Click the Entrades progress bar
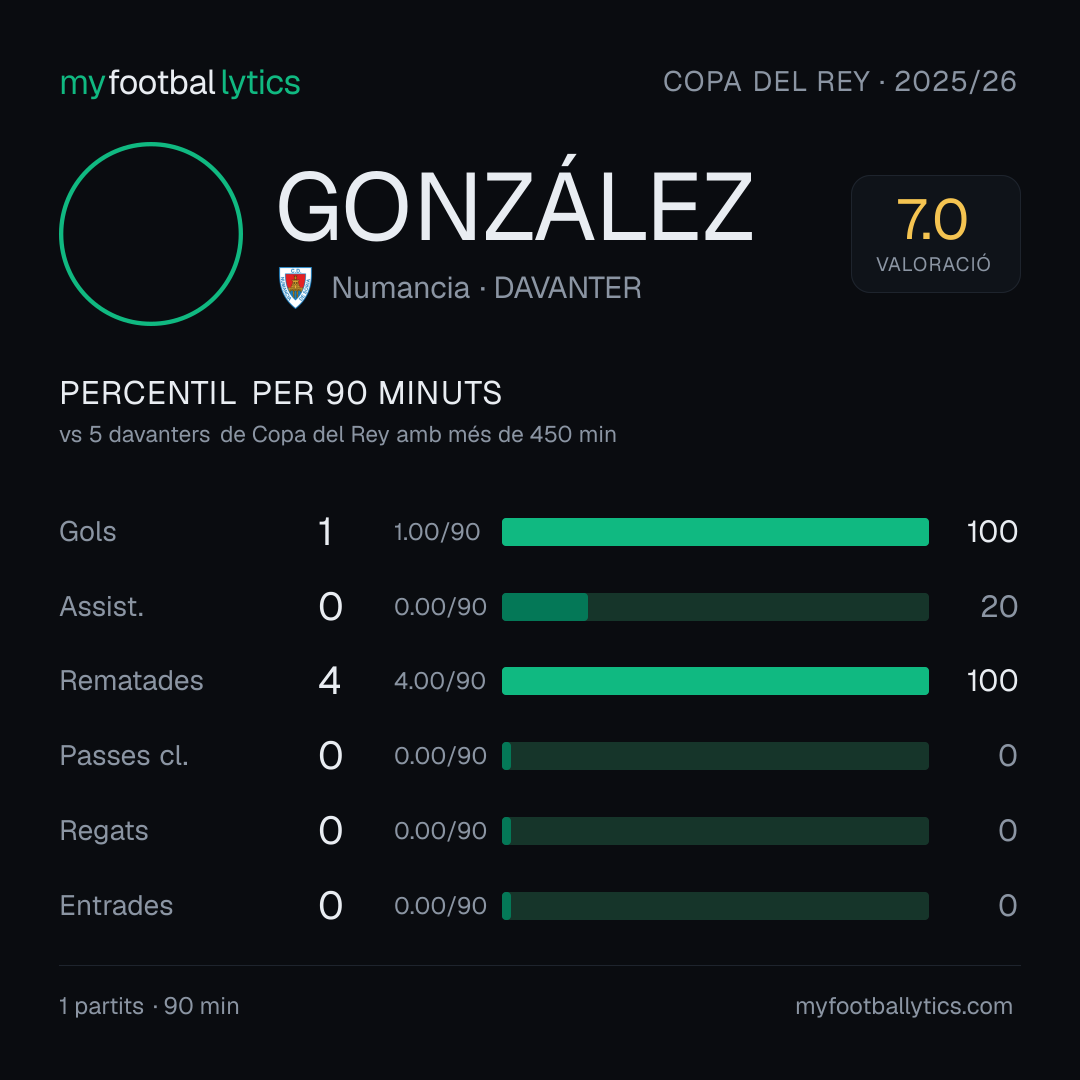The height and width of the screenshot is (1080, 1080). [x=715, y=906]
